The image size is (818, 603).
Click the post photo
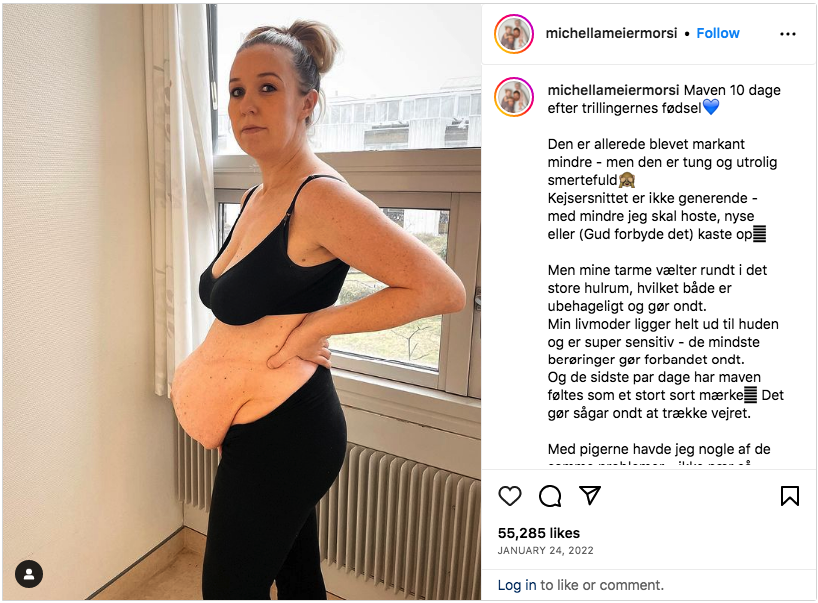pyautogui.click(x=242, y=302)
